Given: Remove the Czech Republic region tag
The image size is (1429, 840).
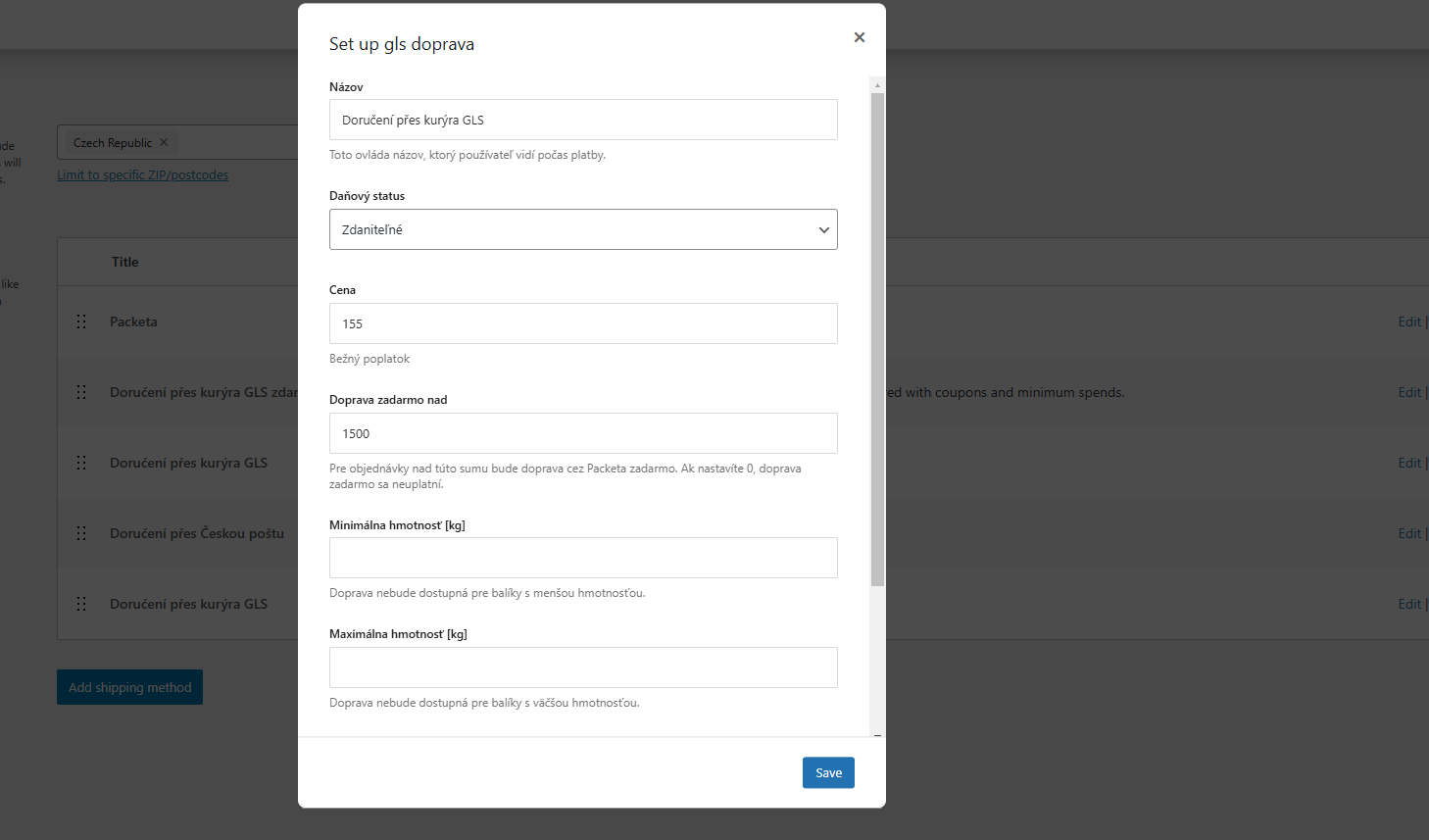Looking at the screenshot, I should point(164,142).
